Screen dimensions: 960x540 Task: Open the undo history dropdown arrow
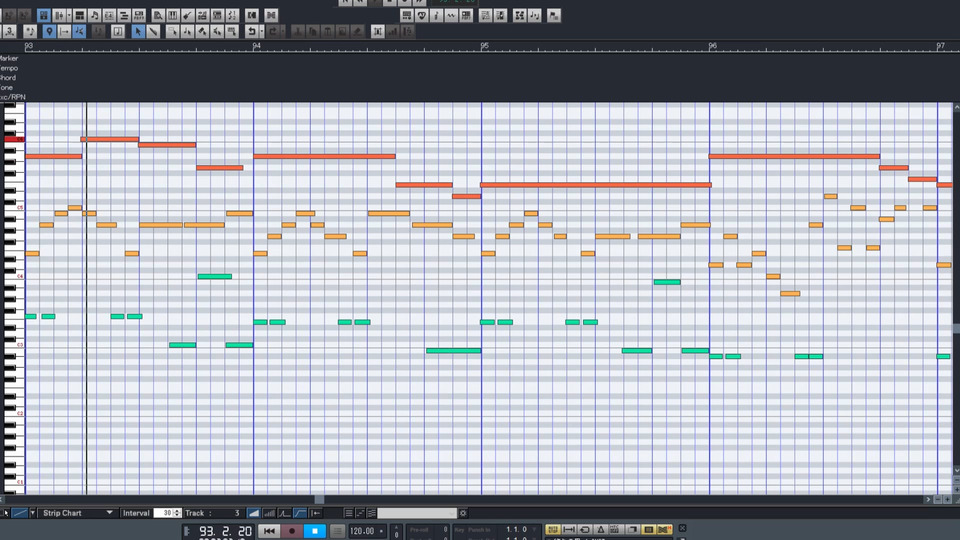click(261, 31)
